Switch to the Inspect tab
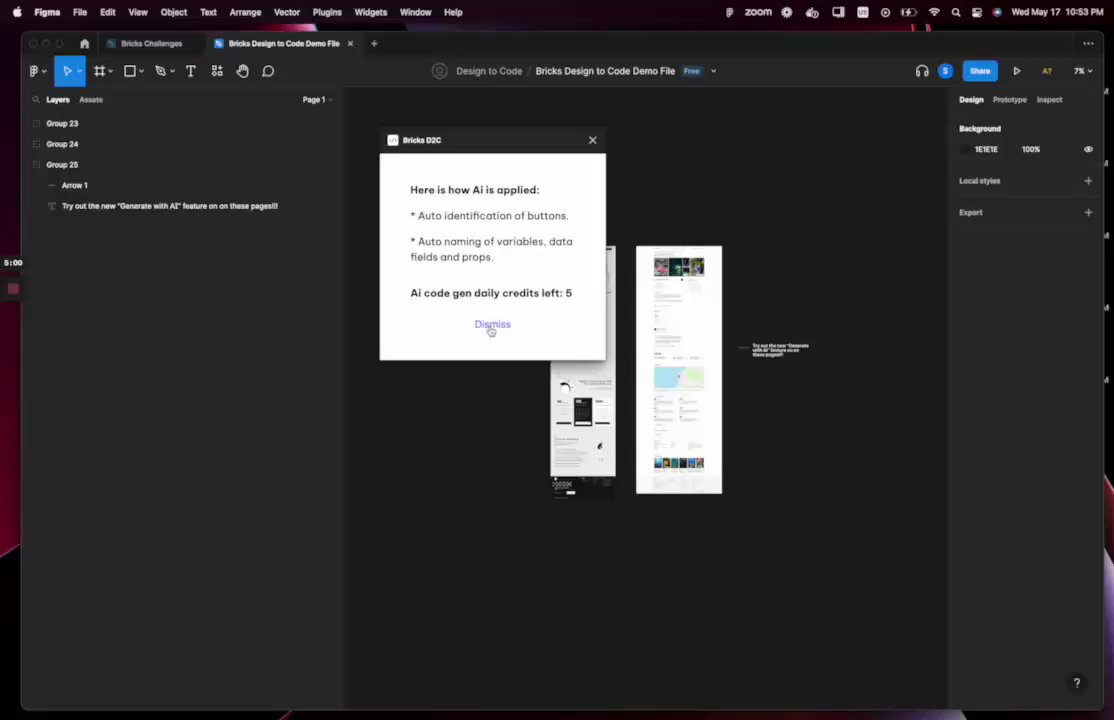This screenshot has height=720, width=1114. 1049,100
